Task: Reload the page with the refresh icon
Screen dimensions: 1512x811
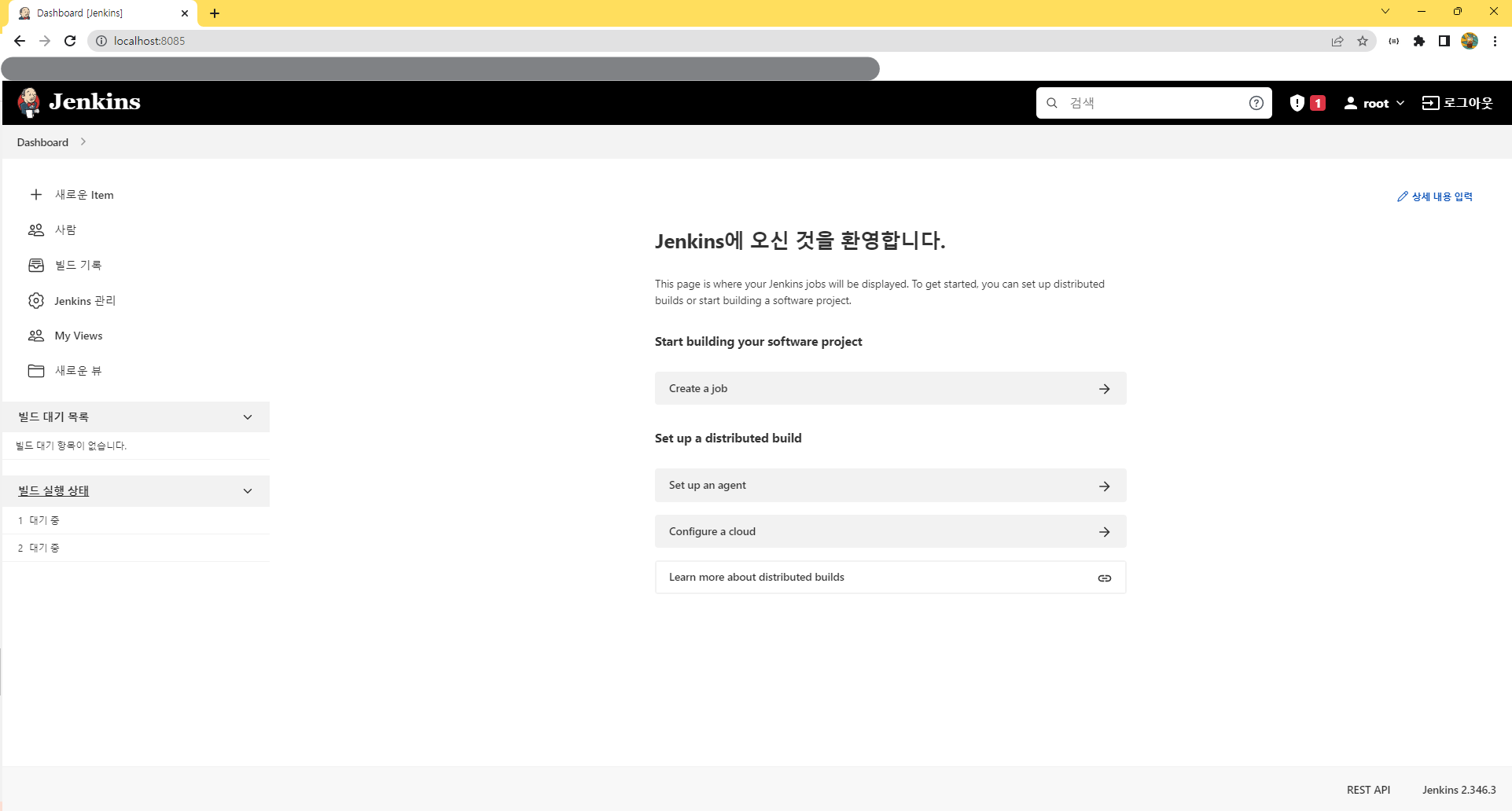Action: (x=70, y=41)
